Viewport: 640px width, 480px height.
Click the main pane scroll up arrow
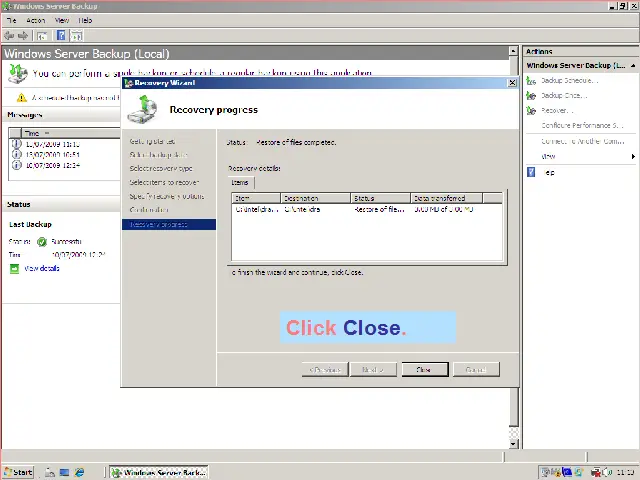click(513, 51)
